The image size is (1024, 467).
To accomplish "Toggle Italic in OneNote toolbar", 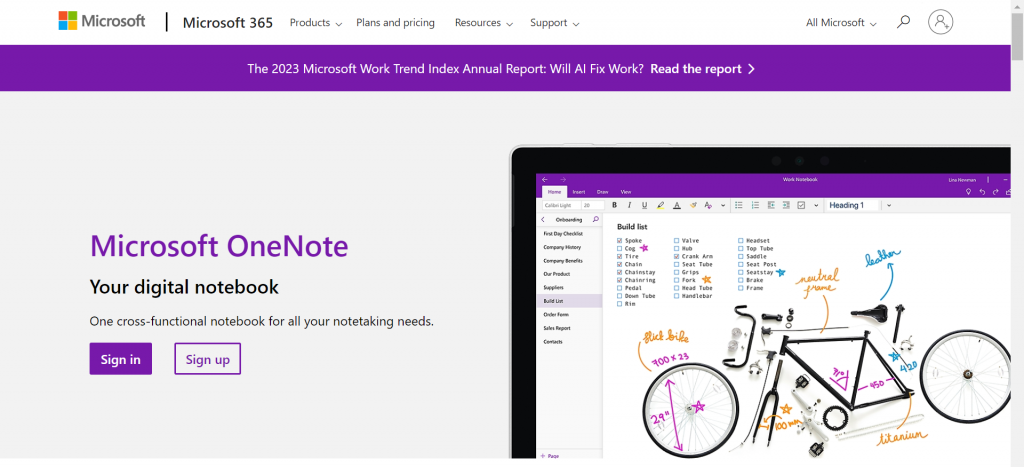I will [630, 205].
